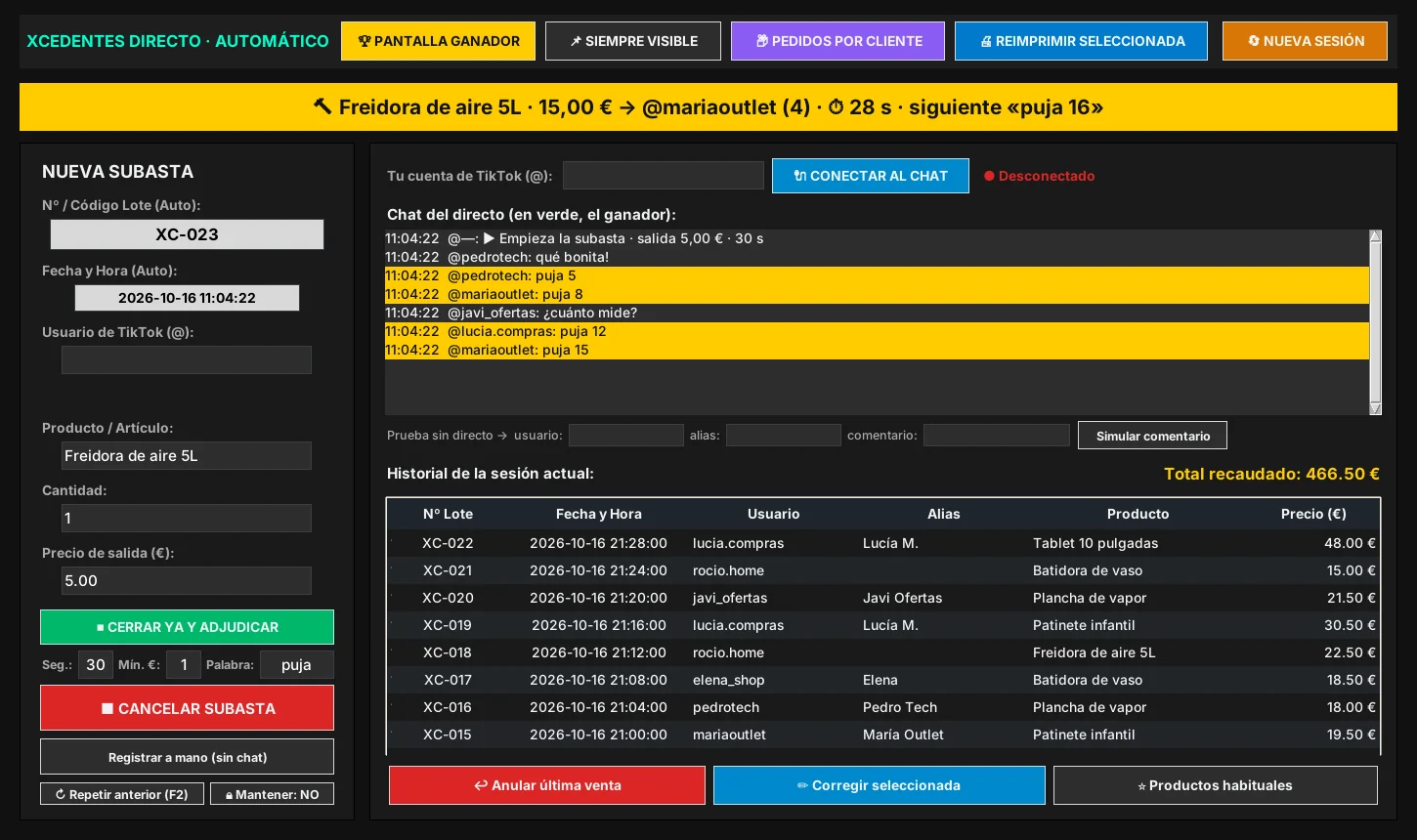Viewport: 1417px width, 840px height.
Task: Click the chat scrollbar down arrow
Action: (1376, 409)
